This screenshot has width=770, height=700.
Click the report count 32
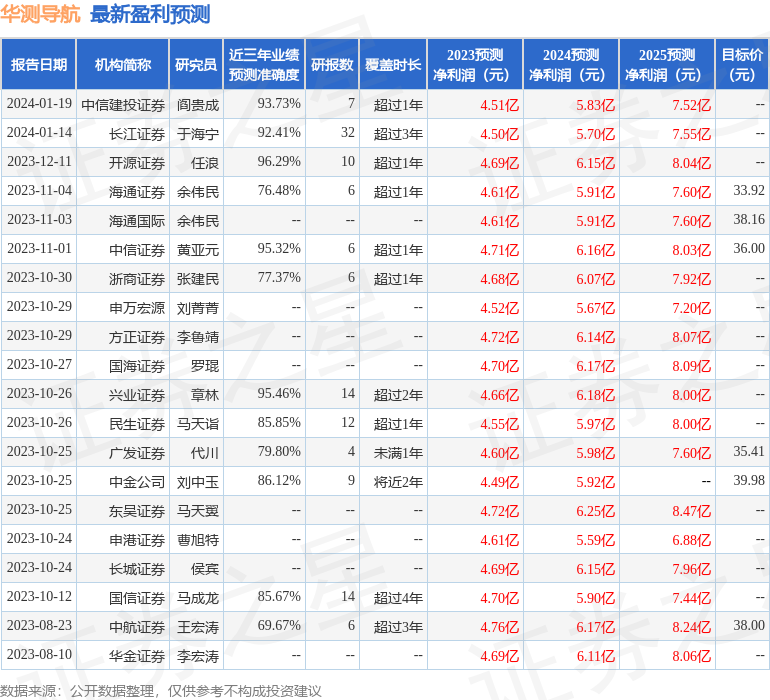pos(348,133)
